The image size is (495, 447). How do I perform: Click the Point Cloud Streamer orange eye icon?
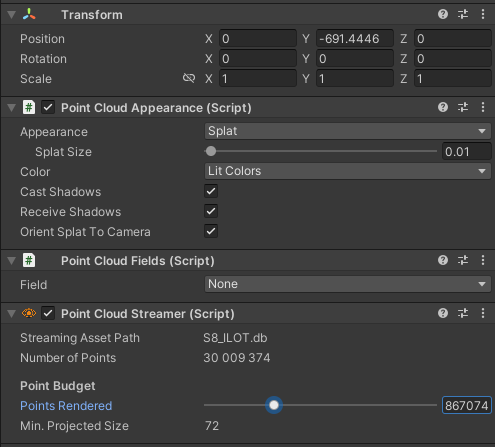(x=29, y=313)
